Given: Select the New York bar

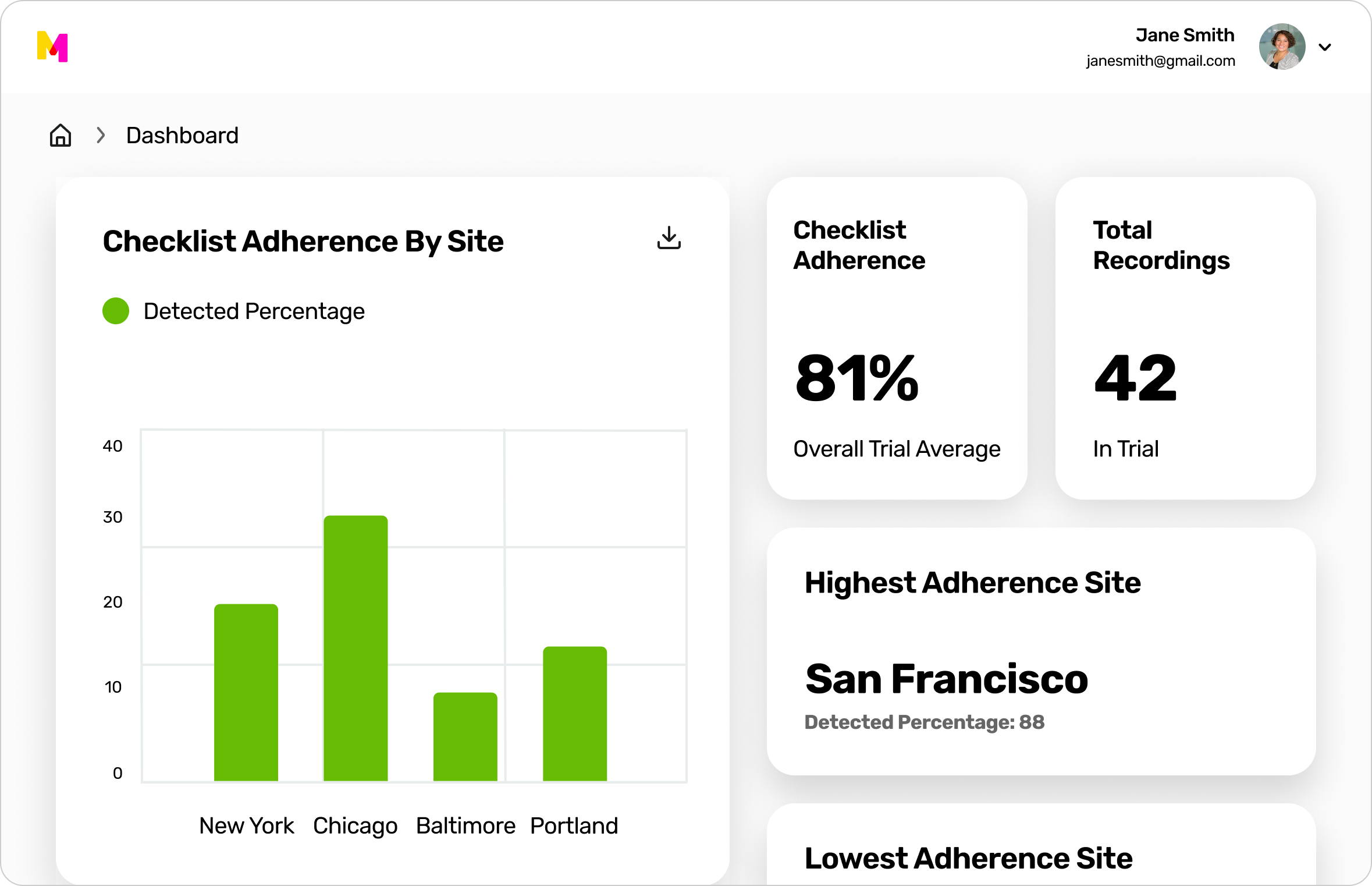Looking at the screenshot, I should coord(246,693).
